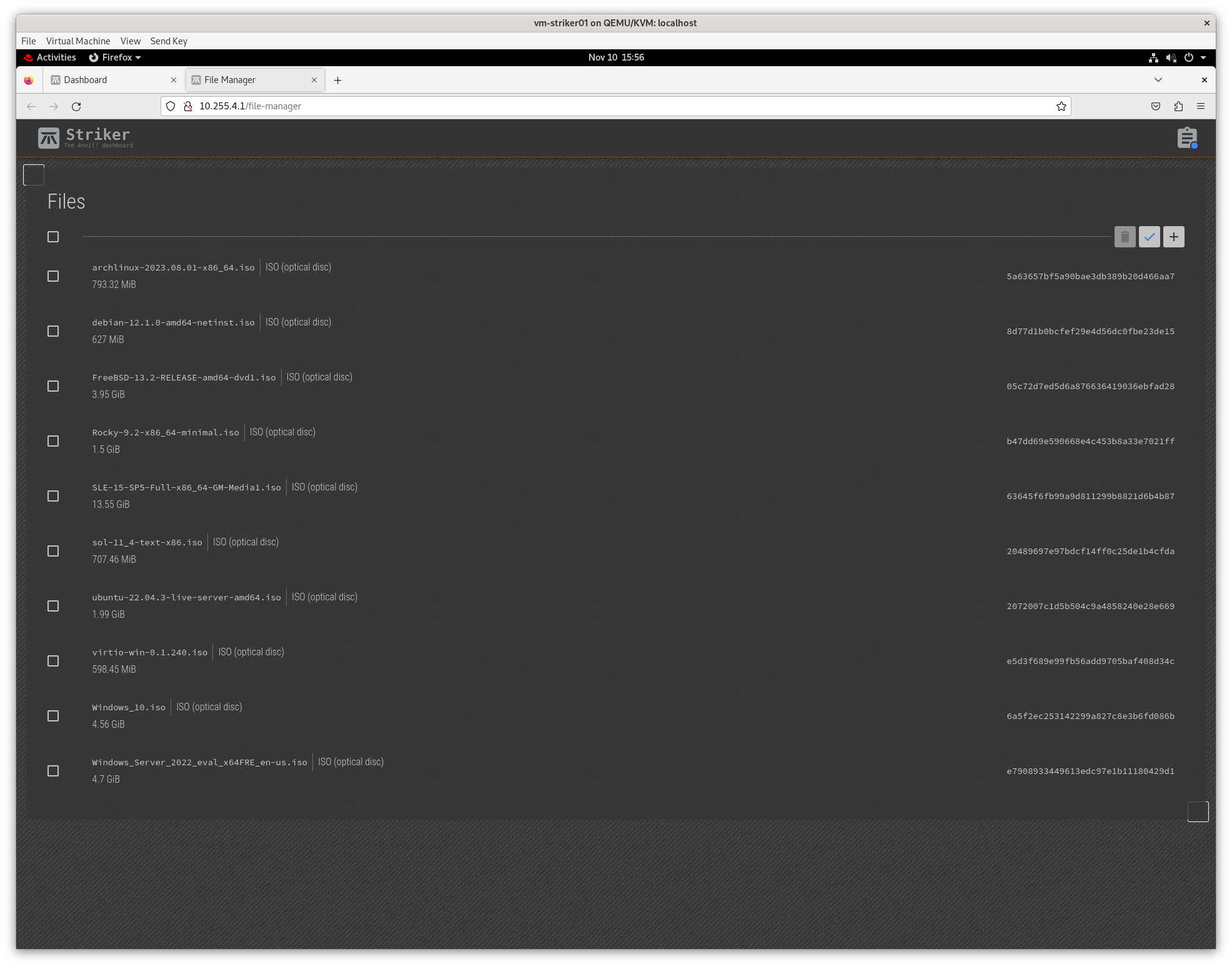
Task: Check the virtio-win-0.1.240 iso checkbox
Action: [x=53, y=661]
